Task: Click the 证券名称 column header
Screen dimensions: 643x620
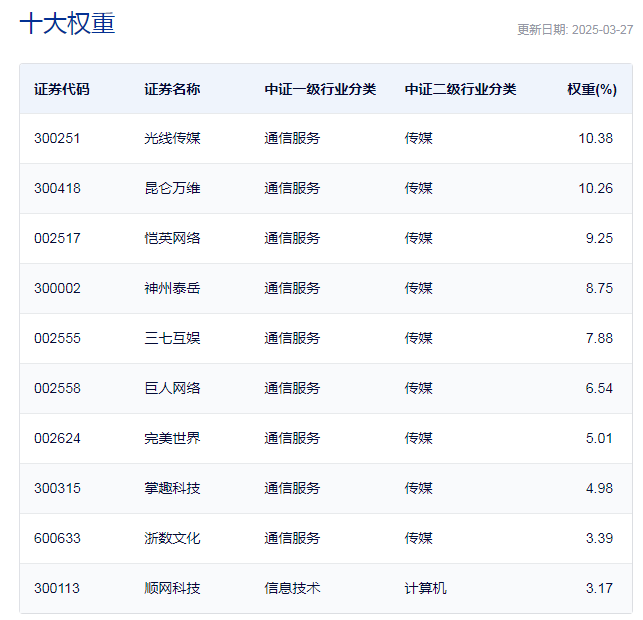Action: tap(172, 89)
